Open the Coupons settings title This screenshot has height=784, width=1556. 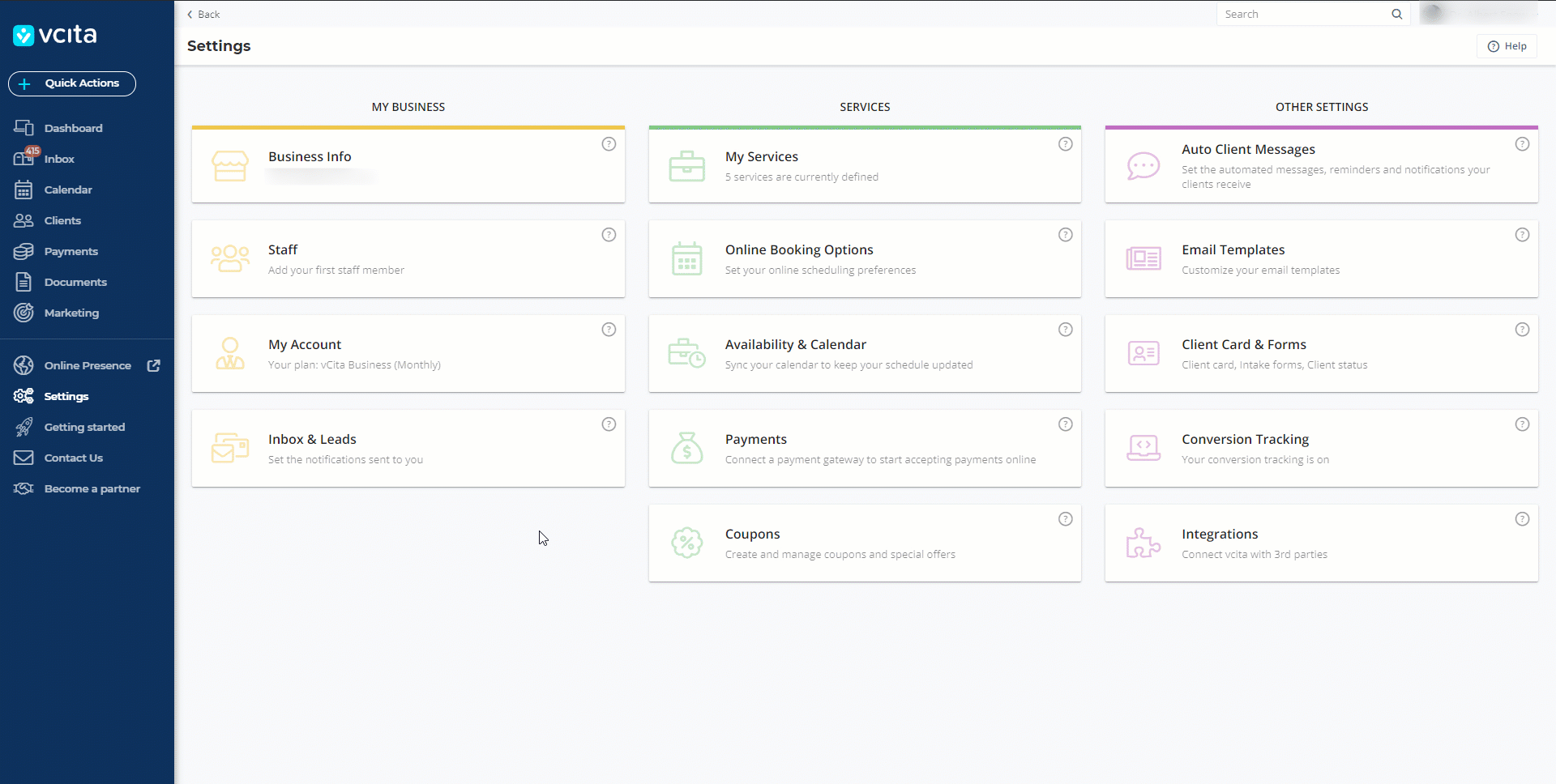(752, 534)
